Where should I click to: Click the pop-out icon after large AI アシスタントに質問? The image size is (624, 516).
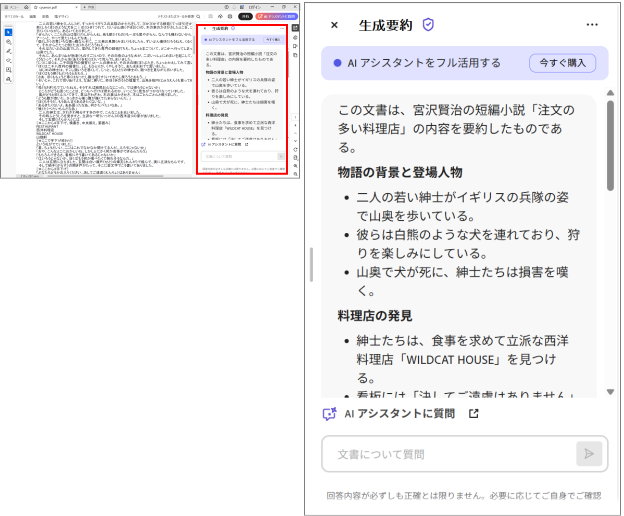(473, 414)
